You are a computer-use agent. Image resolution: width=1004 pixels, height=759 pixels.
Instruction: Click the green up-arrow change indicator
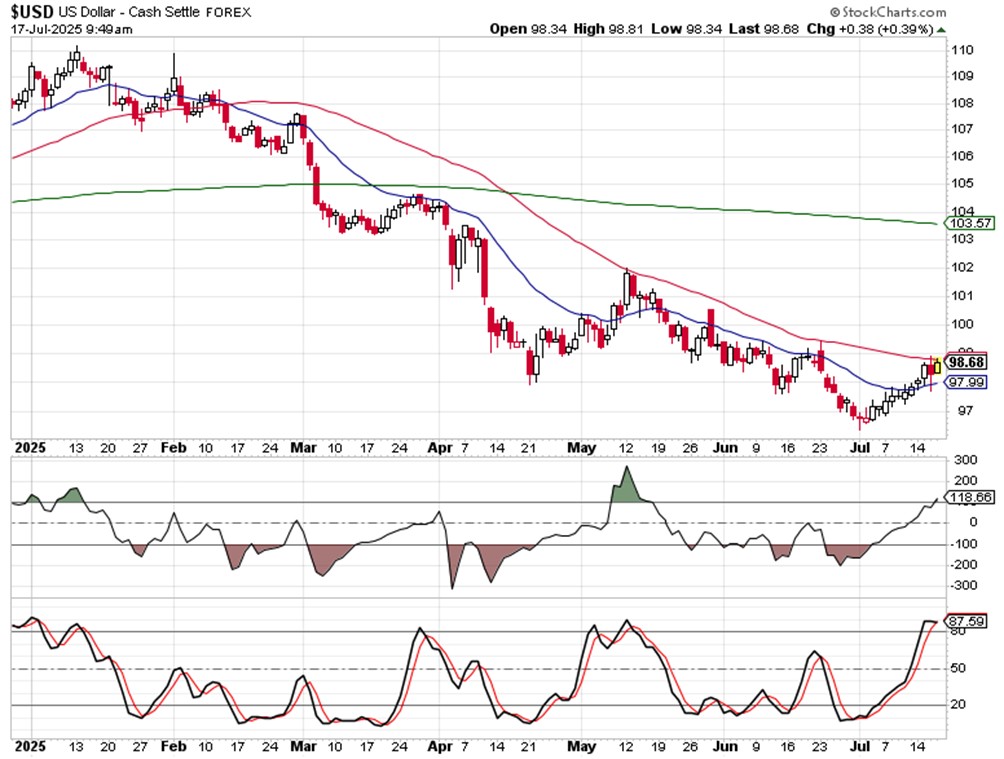tap(941, 29)
